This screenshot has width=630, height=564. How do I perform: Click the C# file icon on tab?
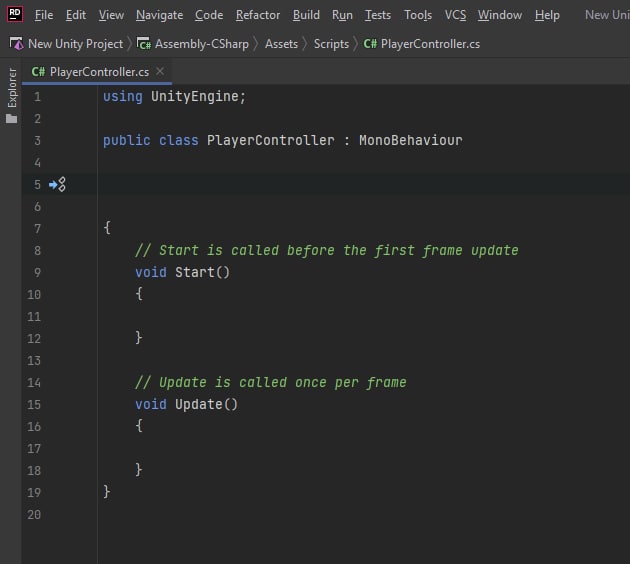coord(38,72)
